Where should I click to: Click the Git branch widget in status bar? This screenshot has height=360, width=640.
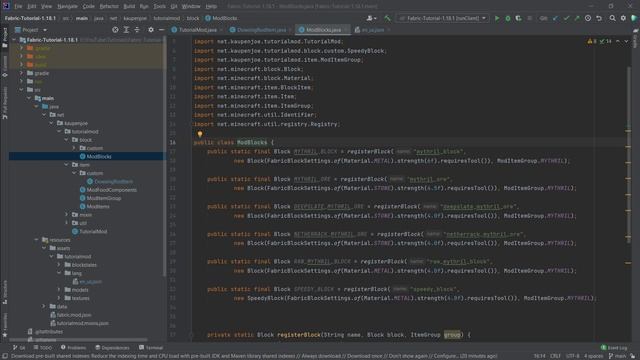pyautogui.click(x=618, y=356)
